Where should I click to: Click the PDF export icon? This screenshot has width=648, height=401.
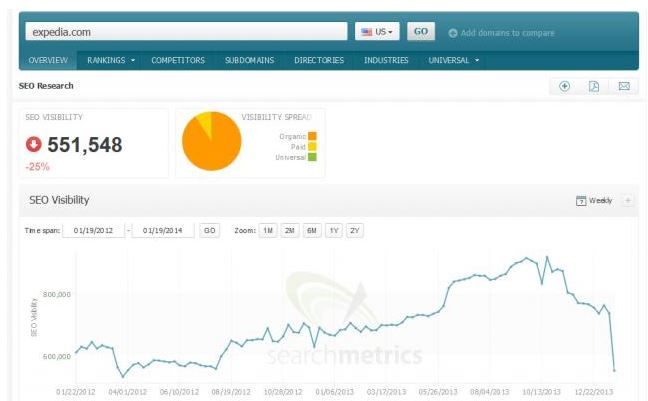click(594, 86)
